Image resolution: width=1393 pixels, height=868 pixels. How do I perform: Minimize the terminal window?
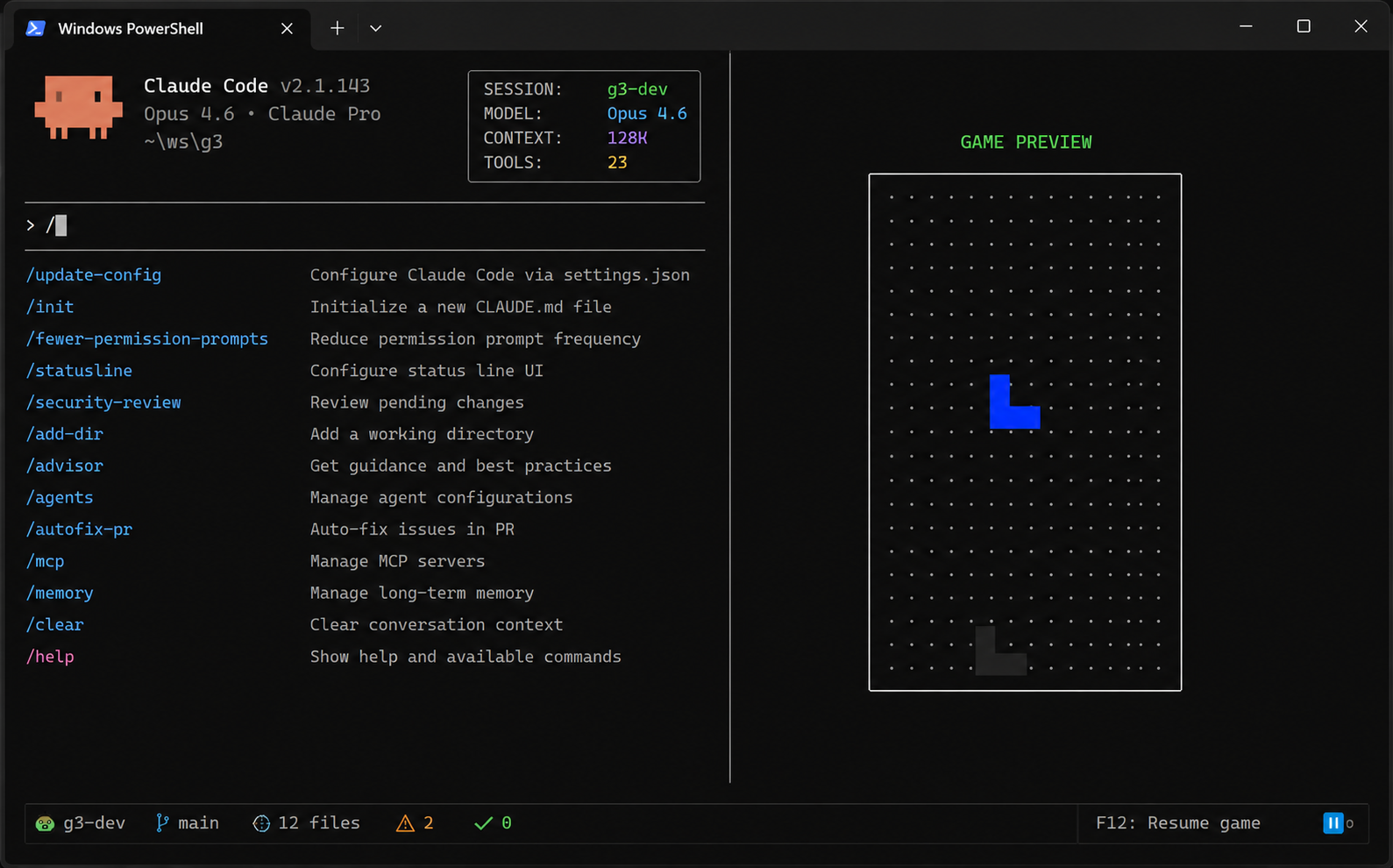[1246, 26]
